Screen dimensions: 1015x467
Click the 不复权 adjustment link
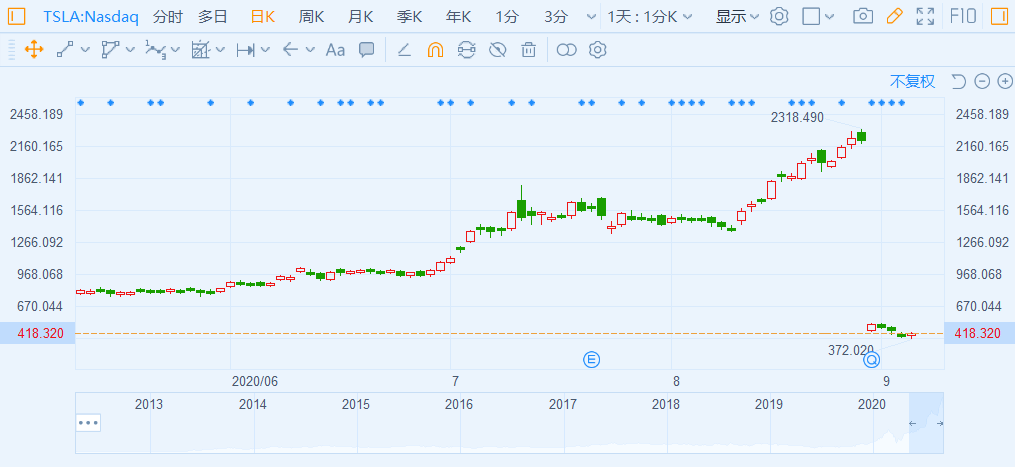pyautogui.click(x=912, y=81)
